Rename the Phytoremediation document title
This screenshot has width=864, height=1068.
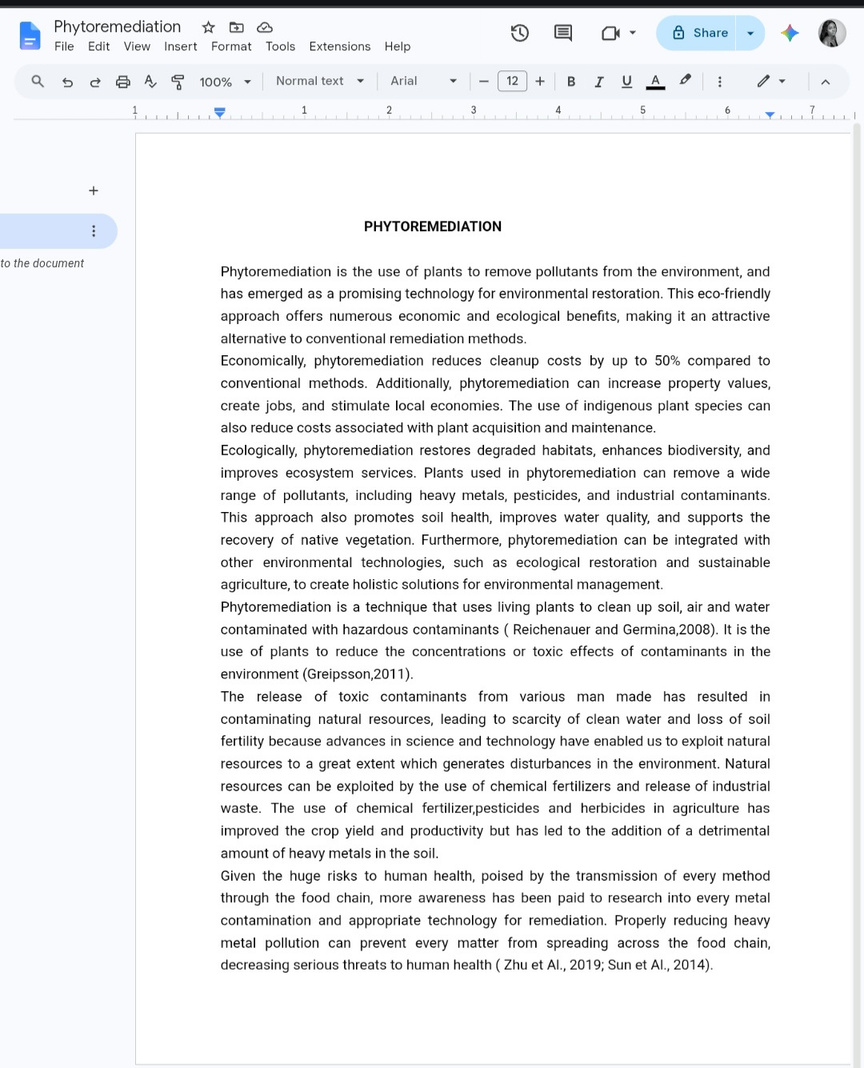click(117, 27)
